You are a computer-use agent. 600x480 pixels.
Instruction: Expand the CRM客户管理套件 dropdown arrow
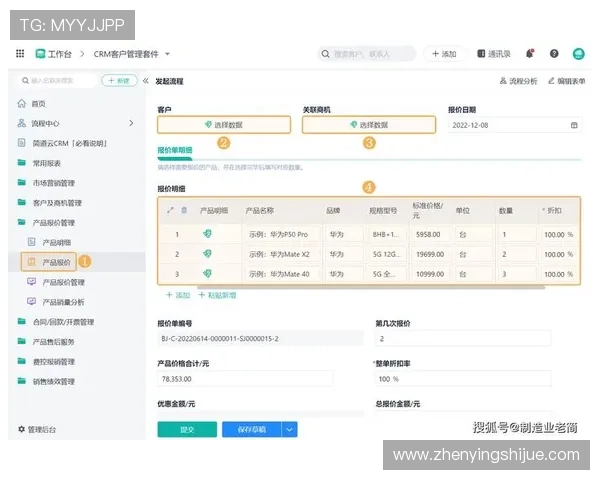click(167, 54)
